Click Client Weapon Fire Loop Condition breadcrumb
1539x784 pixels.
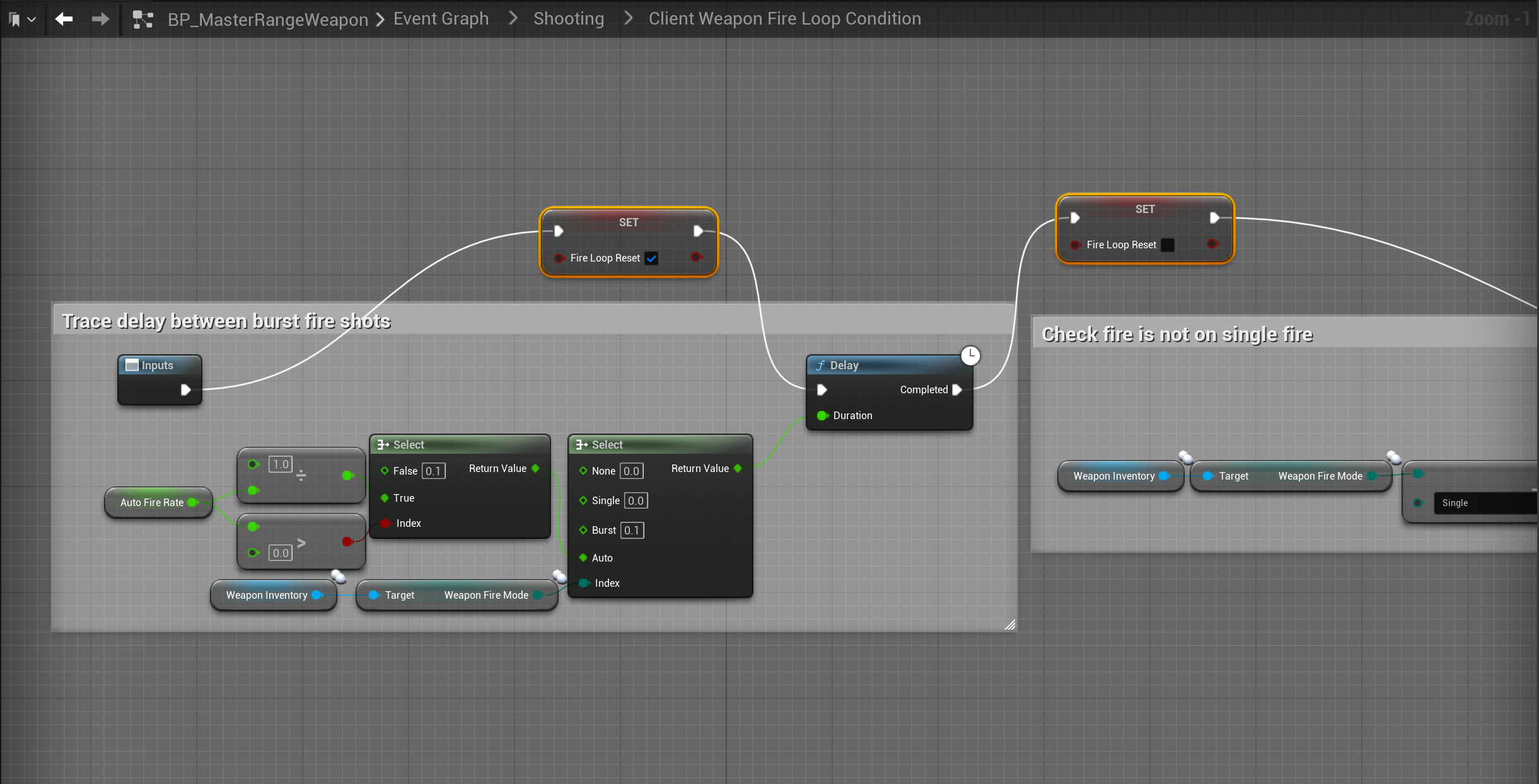click(x=784, y=19)
